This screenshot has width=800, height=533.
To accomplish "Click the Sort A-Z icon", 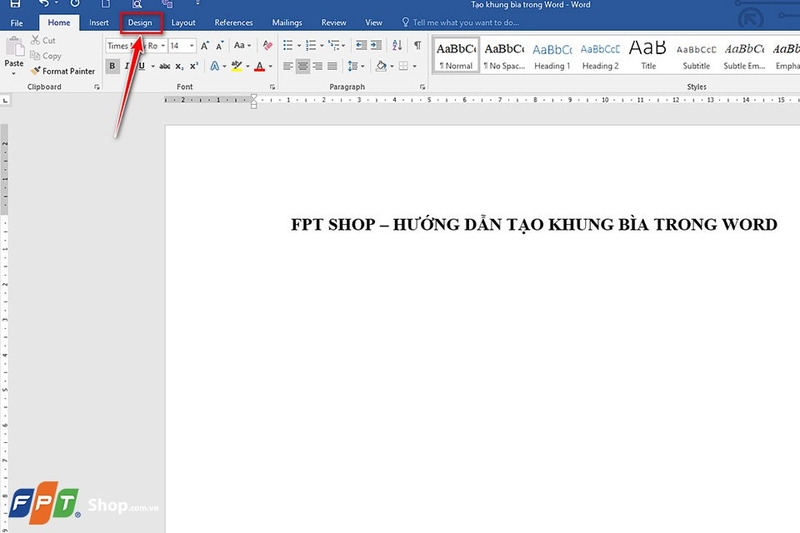I will click(397, 45).
